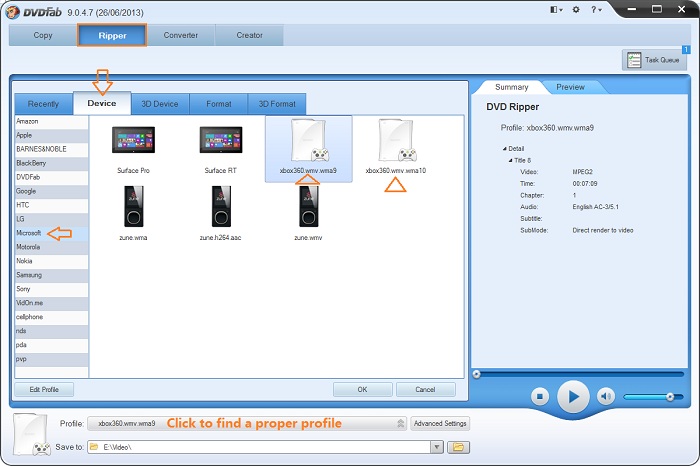This screenshot has width=700, height=466.
Task: Click the preview seek progress bar
Action: coord(578,374)
